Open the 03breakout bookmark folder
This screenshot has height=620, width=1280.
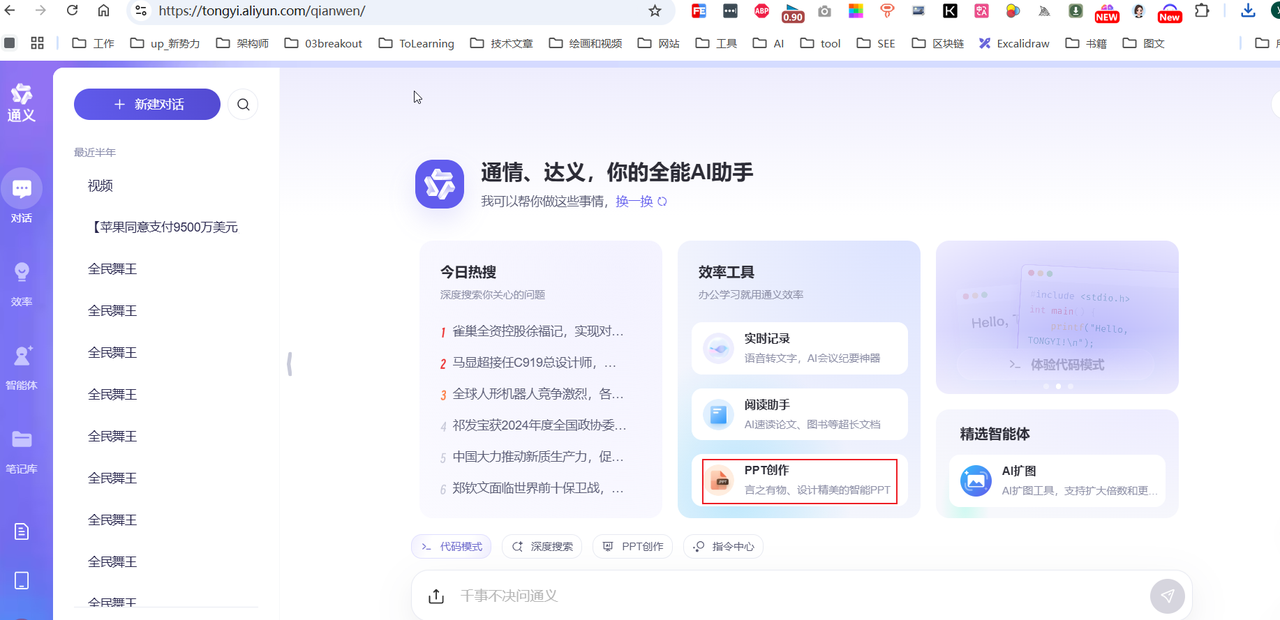324,43
